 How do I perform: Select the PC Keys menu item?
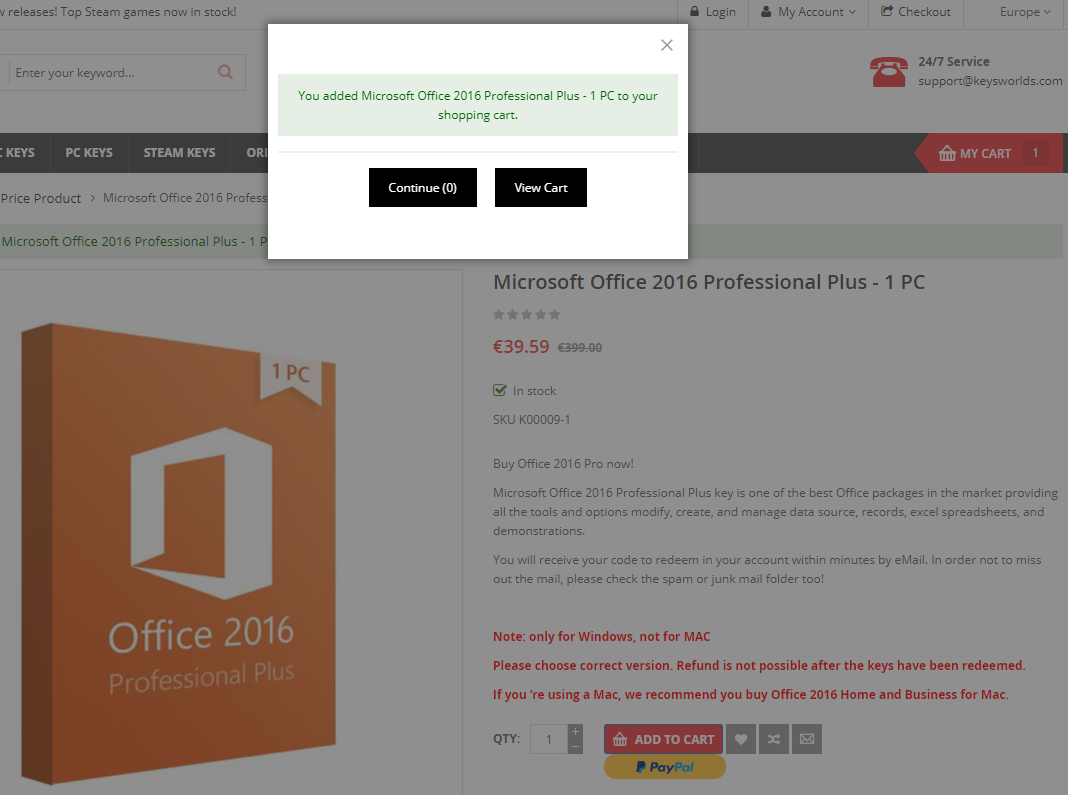point(89,153)
